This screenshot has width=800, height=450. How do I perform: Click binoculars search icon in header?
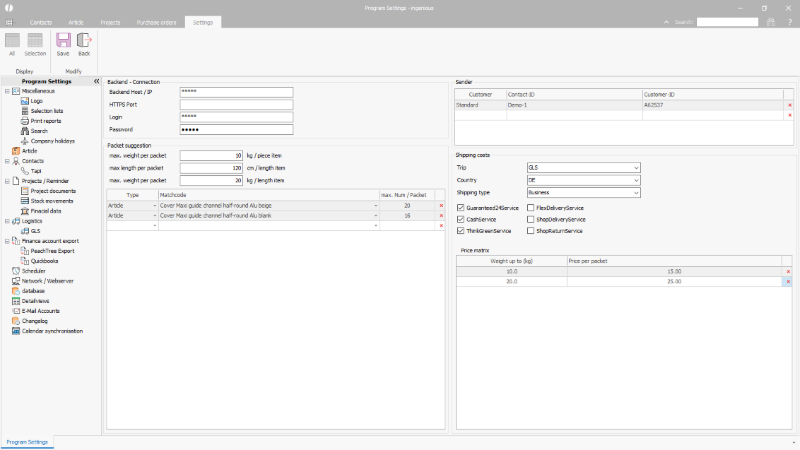771,22
